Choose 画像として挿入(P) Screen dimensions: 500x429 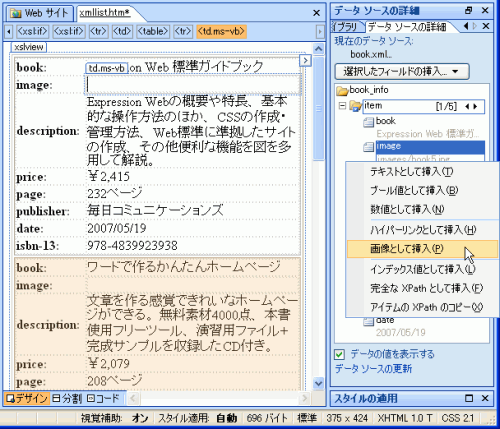click(x=422, y=249)
